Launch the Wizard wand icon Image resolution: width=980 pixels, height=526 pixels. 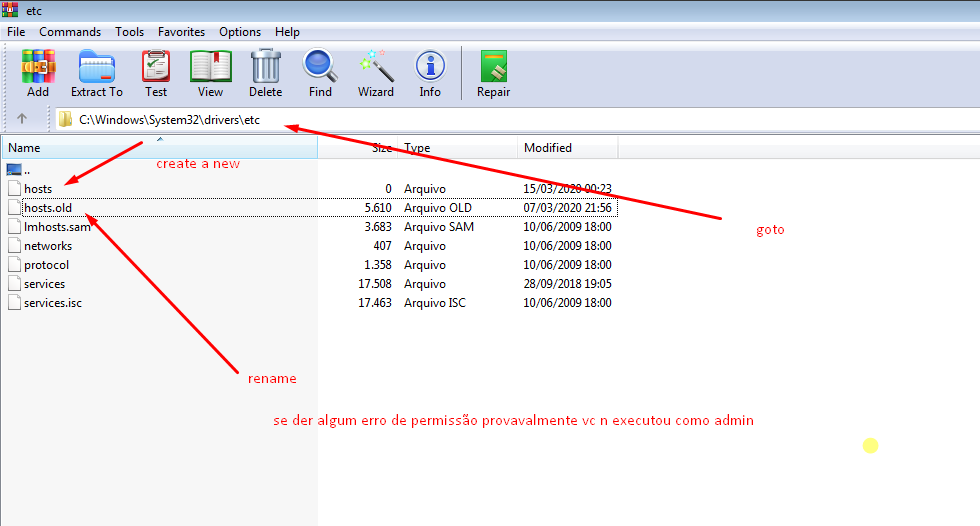[376, 67]
